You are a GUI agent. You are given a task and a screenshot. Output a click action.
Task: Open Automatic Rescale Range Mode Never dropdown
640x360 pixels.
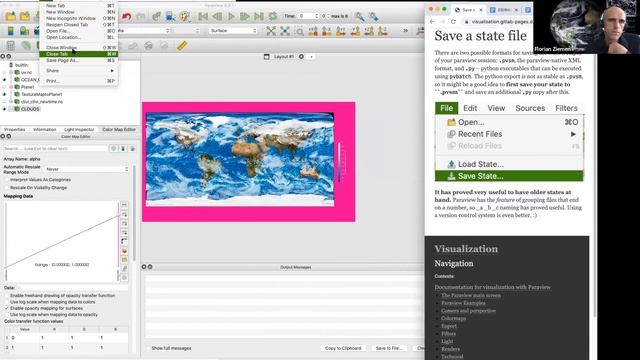[87, 169]
